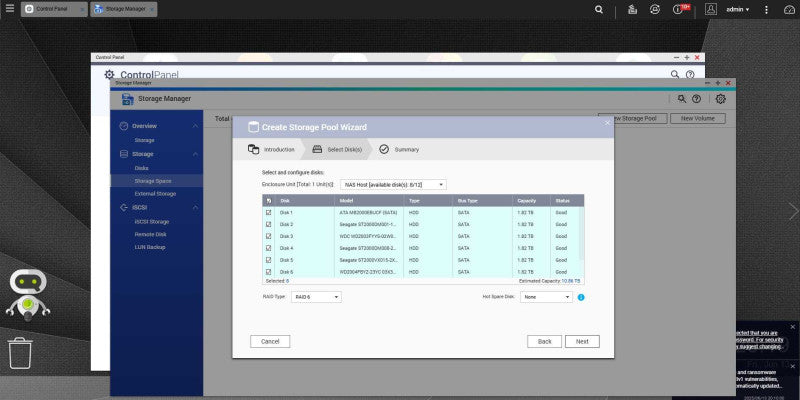The image size is (800, 400).
Task: Click the search magnifier in top bar
Action: click(599, 10)
